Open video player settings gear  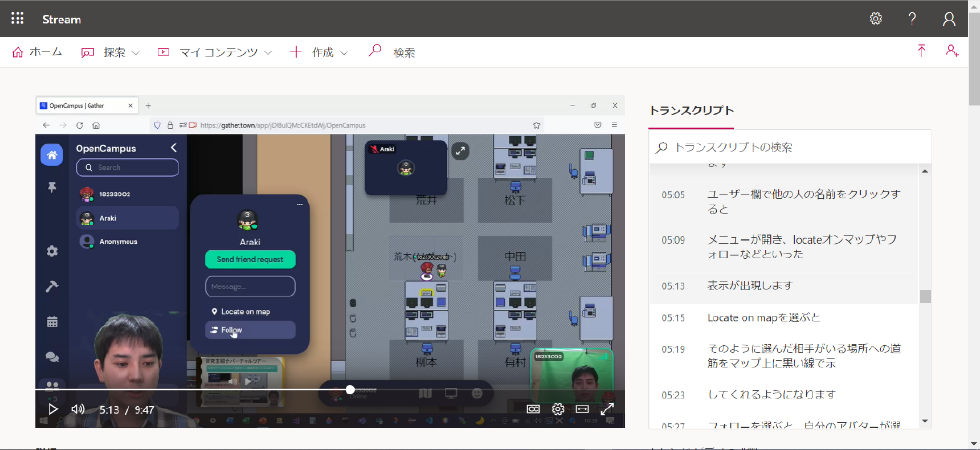coord(558,409)
